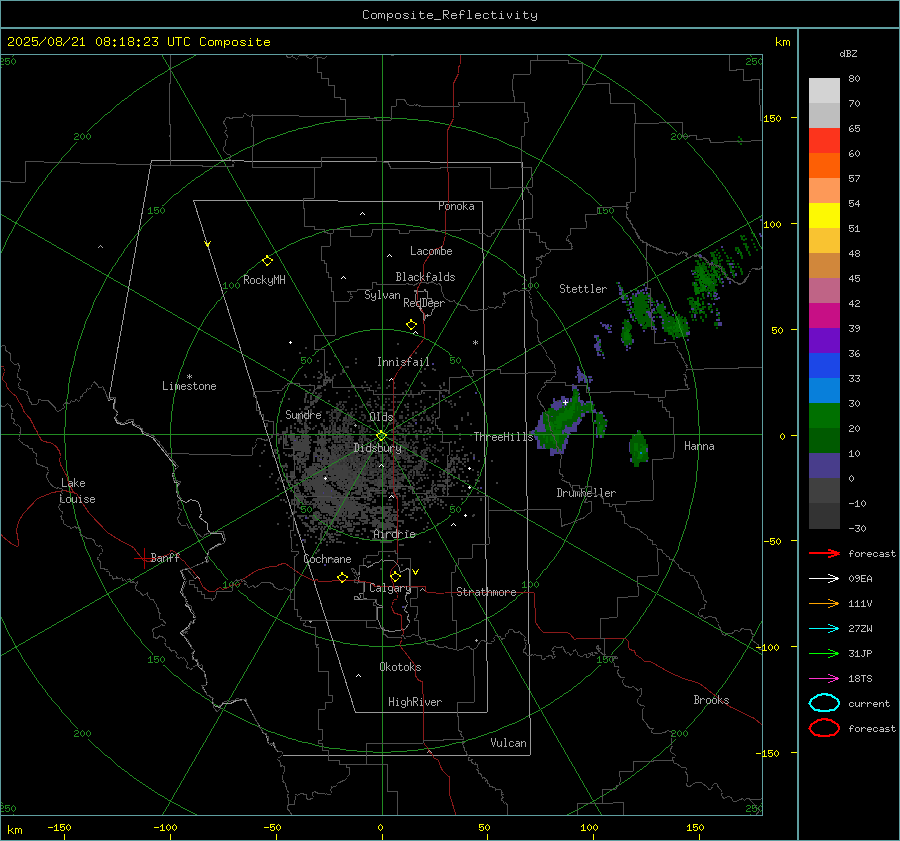Click the yellow diamond marker beside RockyMH
The height and width of the screenshot is (841, 900).
tap(267, 261)
